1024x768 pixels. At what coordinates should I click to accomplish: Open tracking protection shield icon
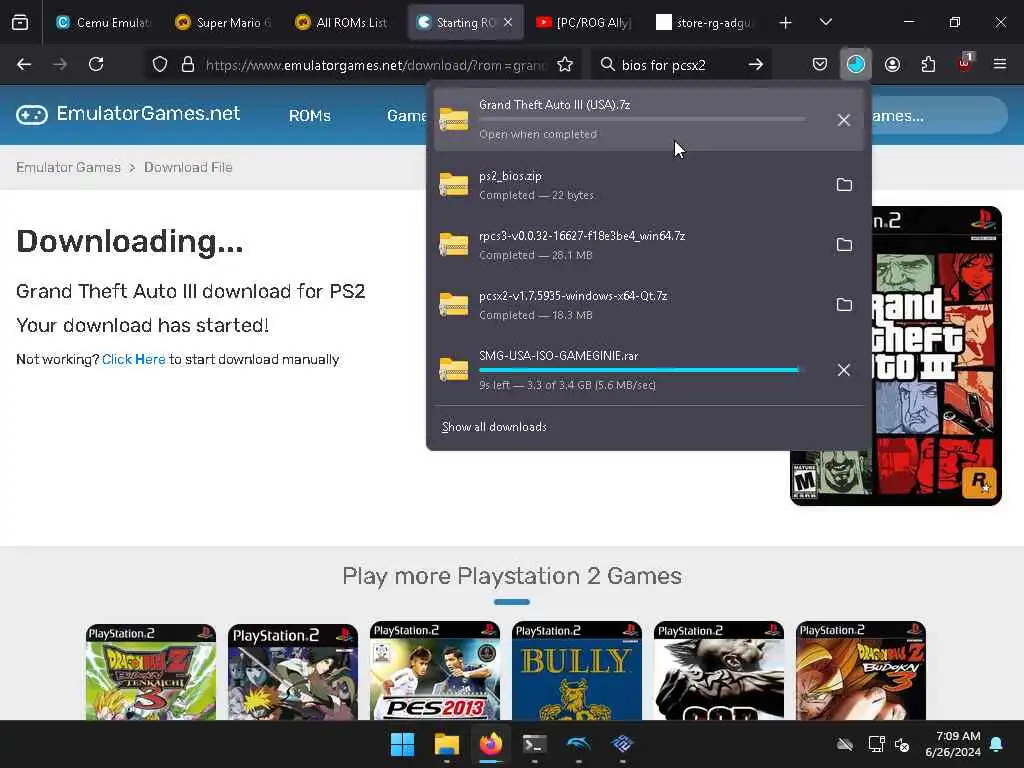tap(160, 64)
